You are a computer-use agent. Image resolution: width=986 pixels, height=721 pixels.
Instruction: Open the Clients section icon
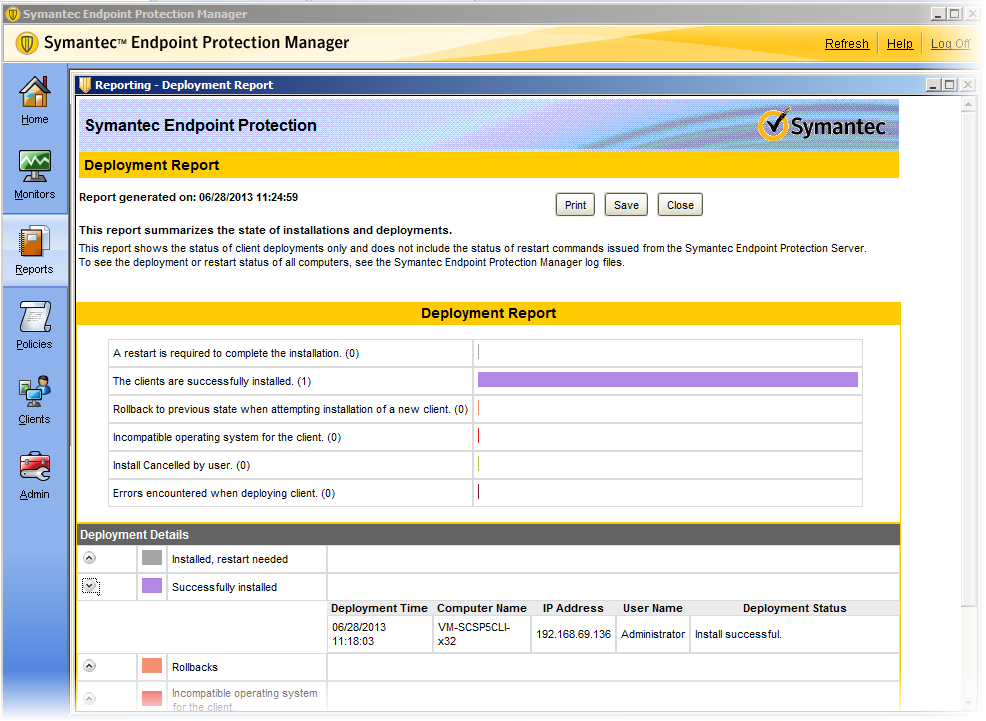35,392
